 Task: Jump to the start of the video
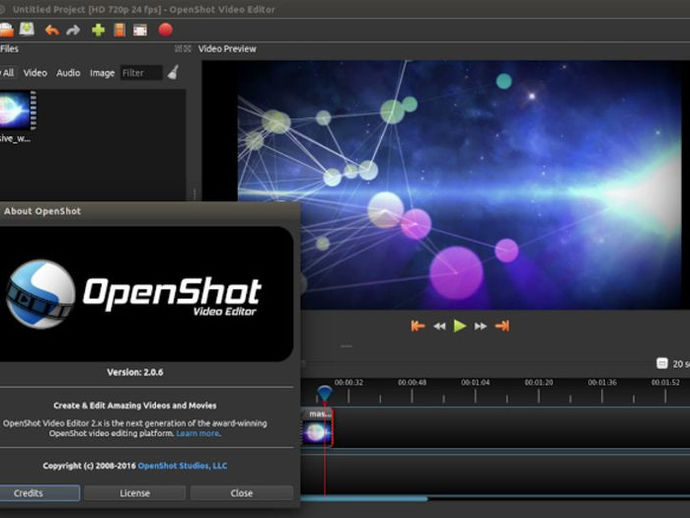[x=418, y=326]
